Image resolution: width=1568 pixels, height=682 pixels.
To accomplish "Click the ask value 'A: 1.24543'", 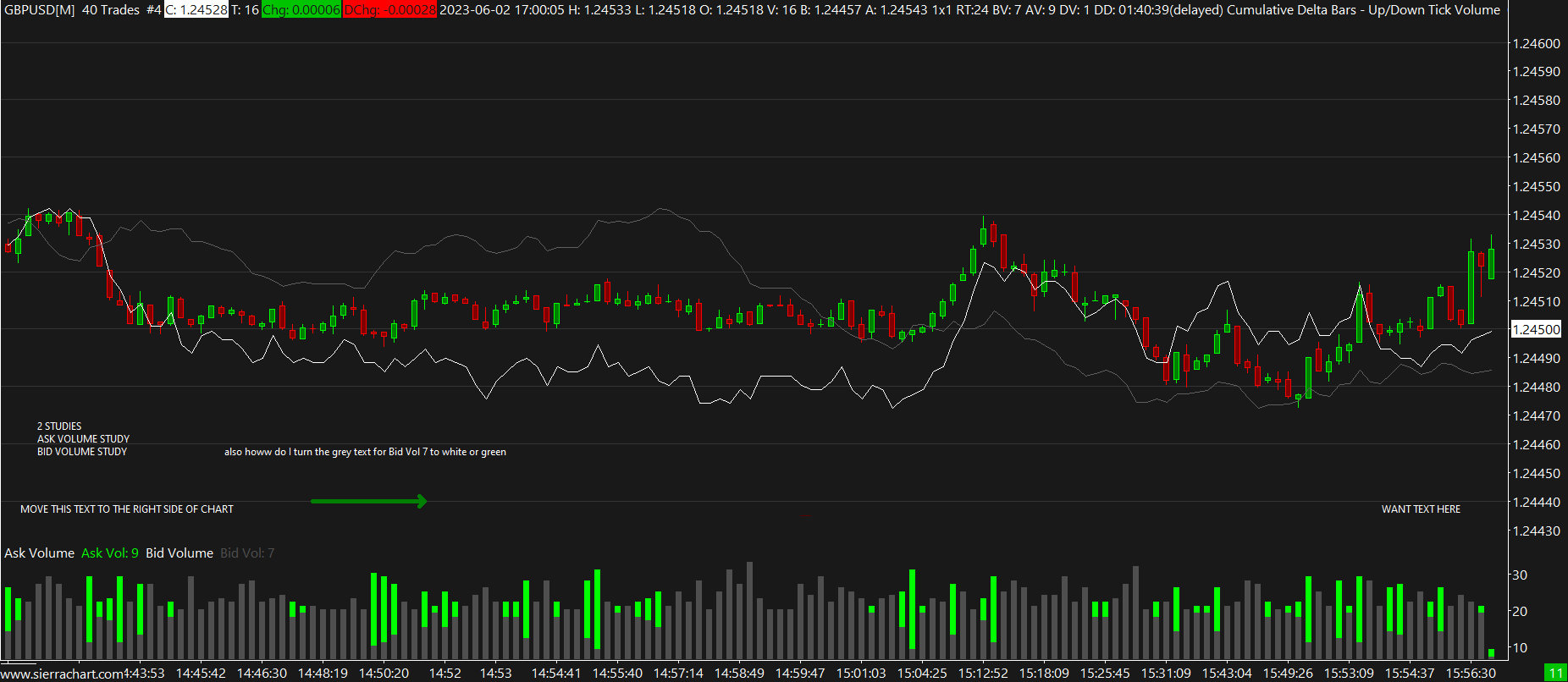I will point(896,10).
